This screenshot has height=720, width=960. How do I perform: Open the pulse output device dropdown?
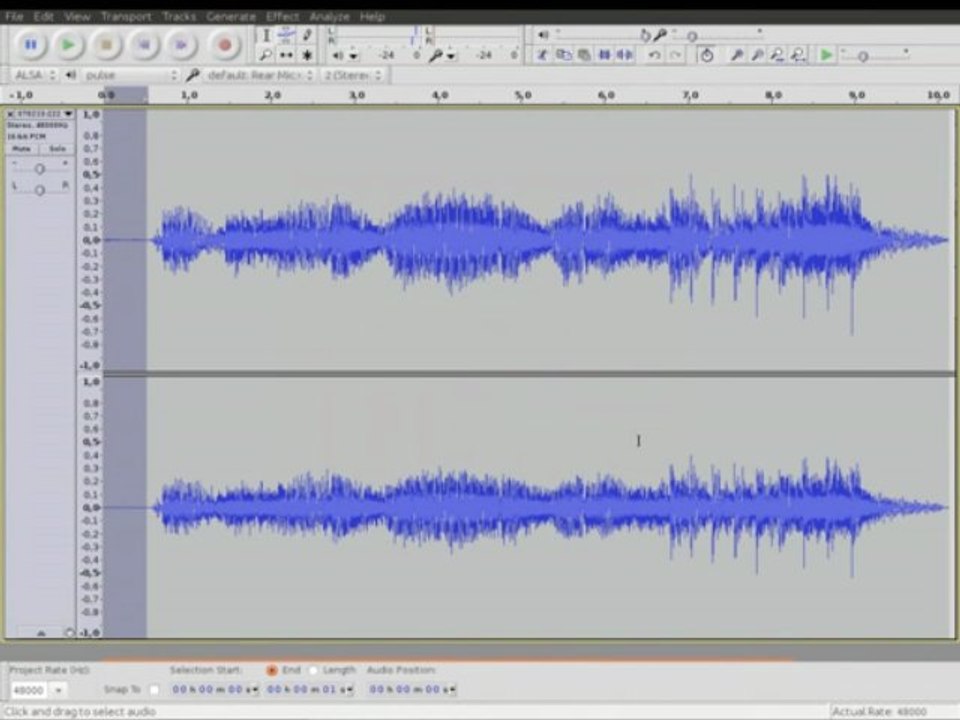click(131, 75)
